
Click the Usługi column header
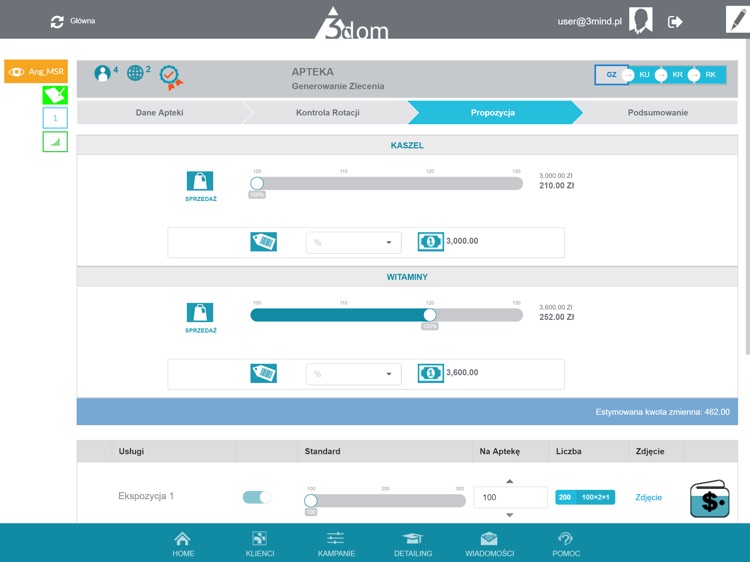click(x=131, y=451)
